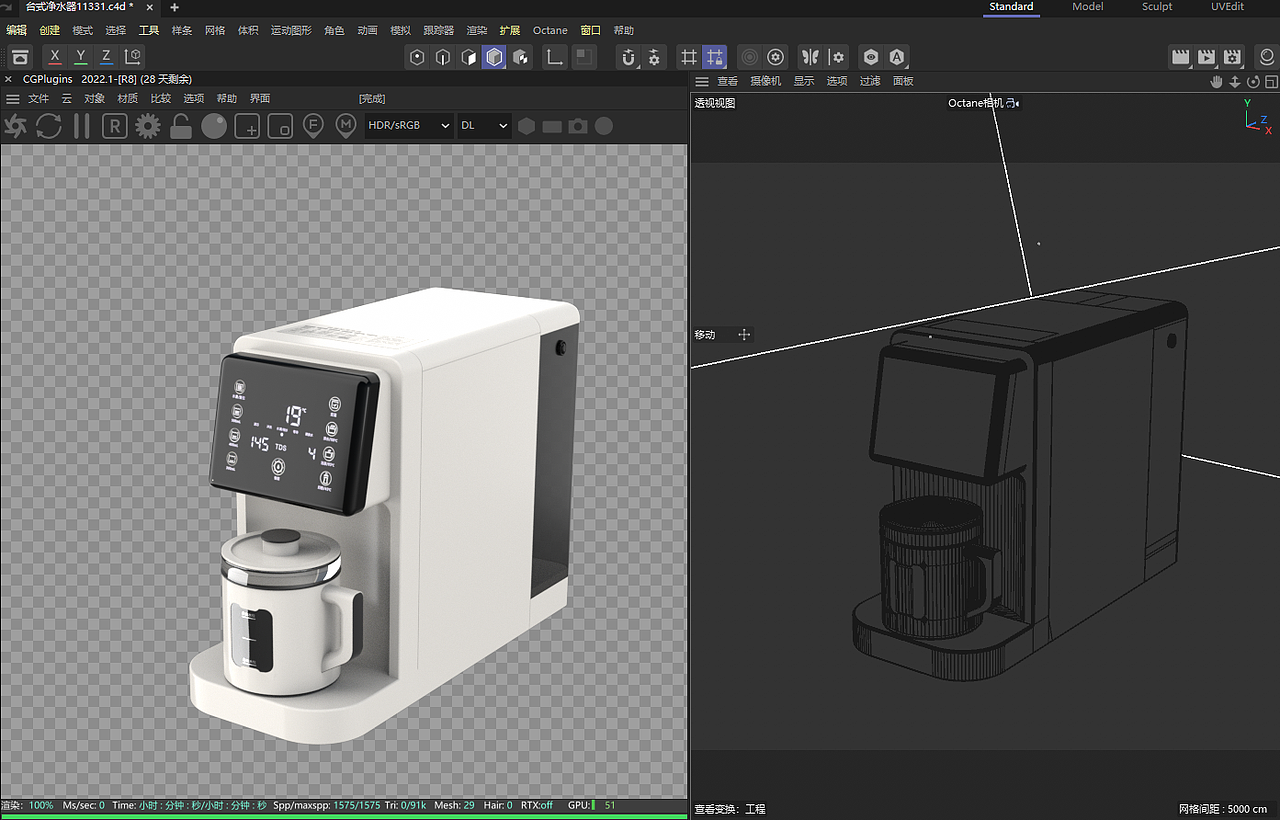1280x820 pixels.
Task: Toggle Z axis lock
Action: [x=107, y=57]
